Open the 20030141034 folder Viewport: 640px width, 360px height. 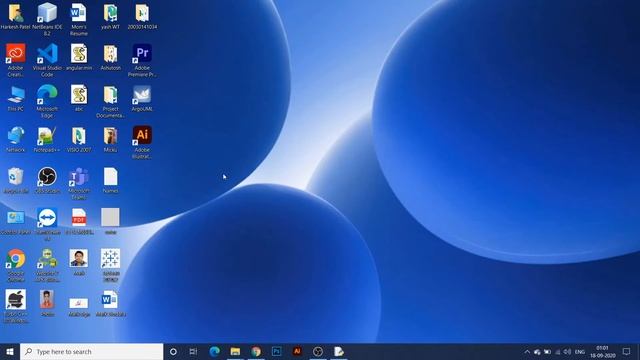pyautogui.click(x=142, y=13)
